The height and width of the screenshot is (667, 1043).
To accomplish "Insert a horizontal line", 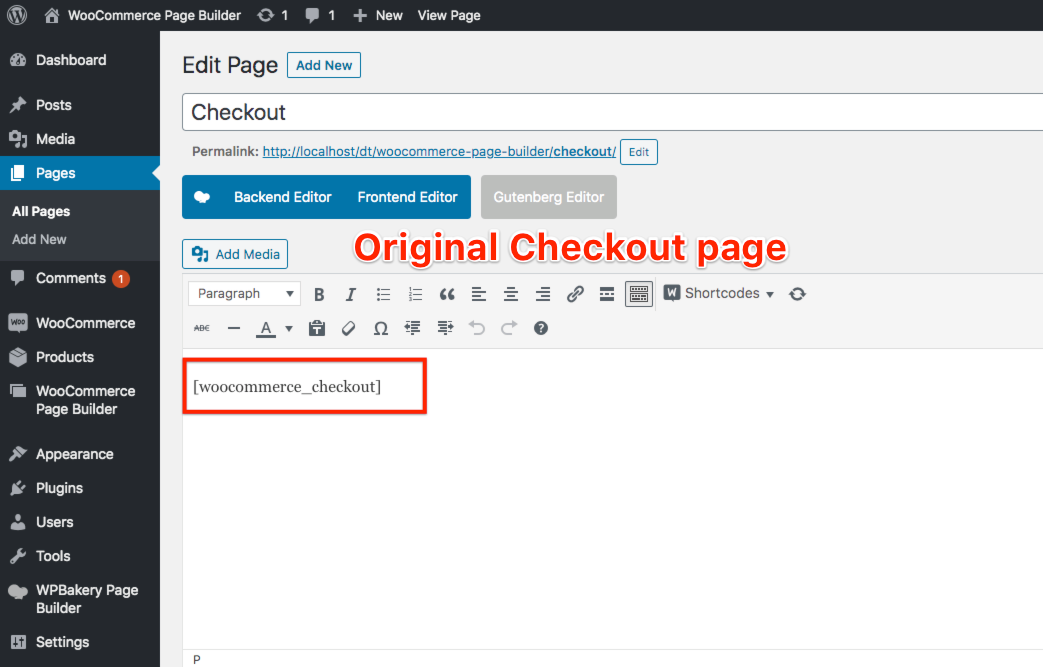I will click(233, 328).
